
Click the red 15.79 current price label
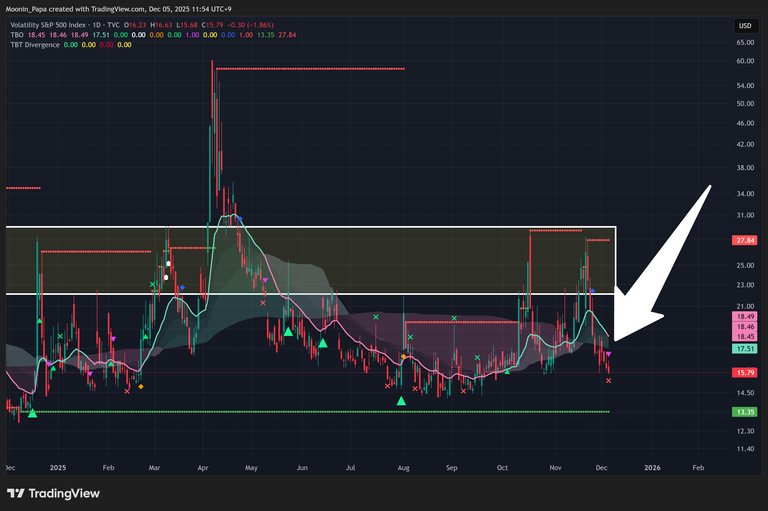coord(744,373)
